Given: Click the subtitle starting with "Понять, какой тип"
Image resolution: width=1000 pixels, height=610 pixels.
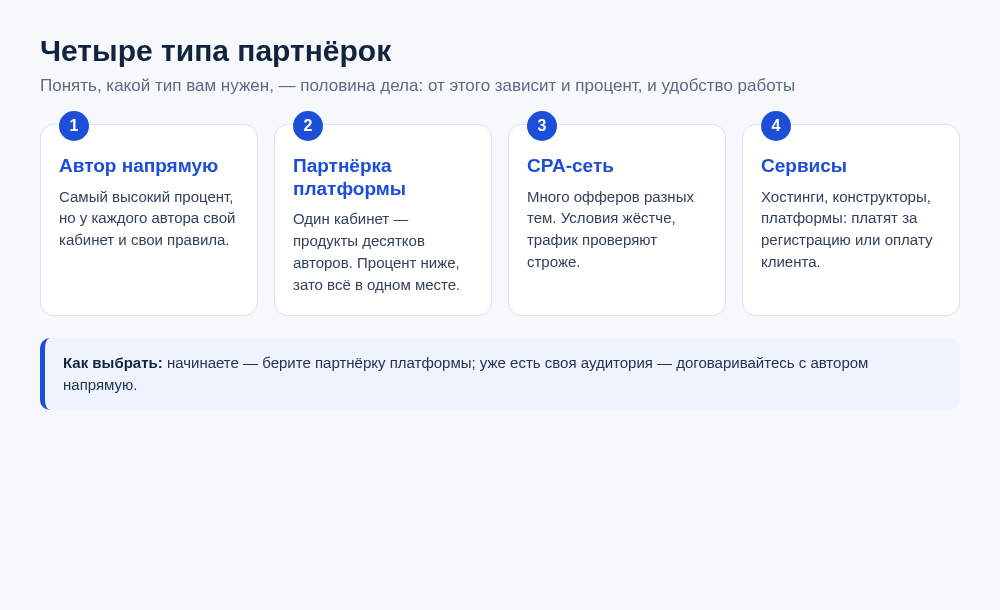Looking at the screenshot, I should click(x=417, y=86).
